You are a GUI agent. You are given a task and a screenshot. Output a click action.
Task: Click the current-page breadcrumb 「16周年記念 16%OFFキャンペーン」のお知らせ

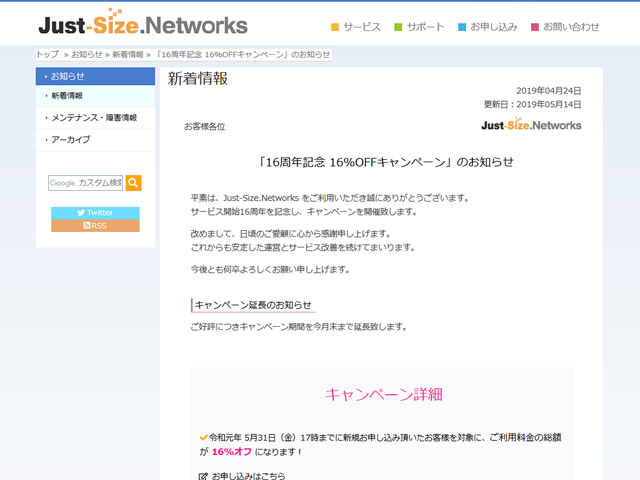(x=243, y=54)
